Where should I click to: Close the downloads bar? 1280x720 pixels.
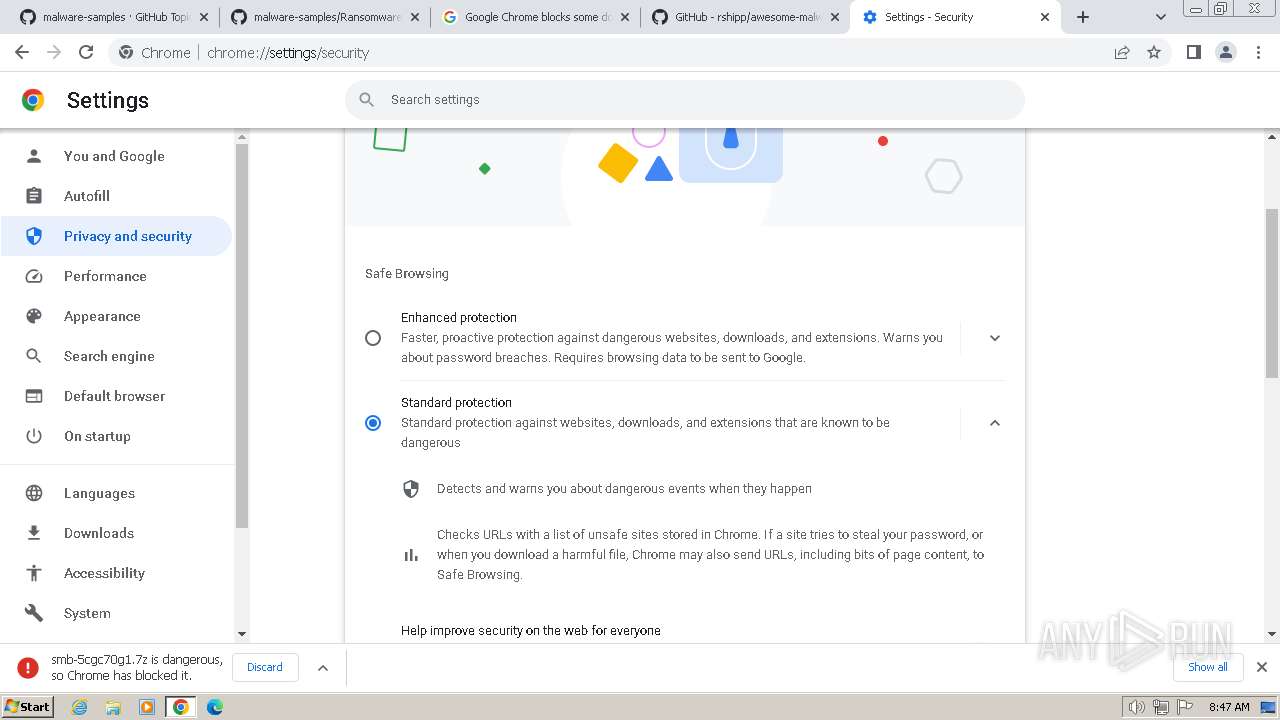click(1262, 667)
